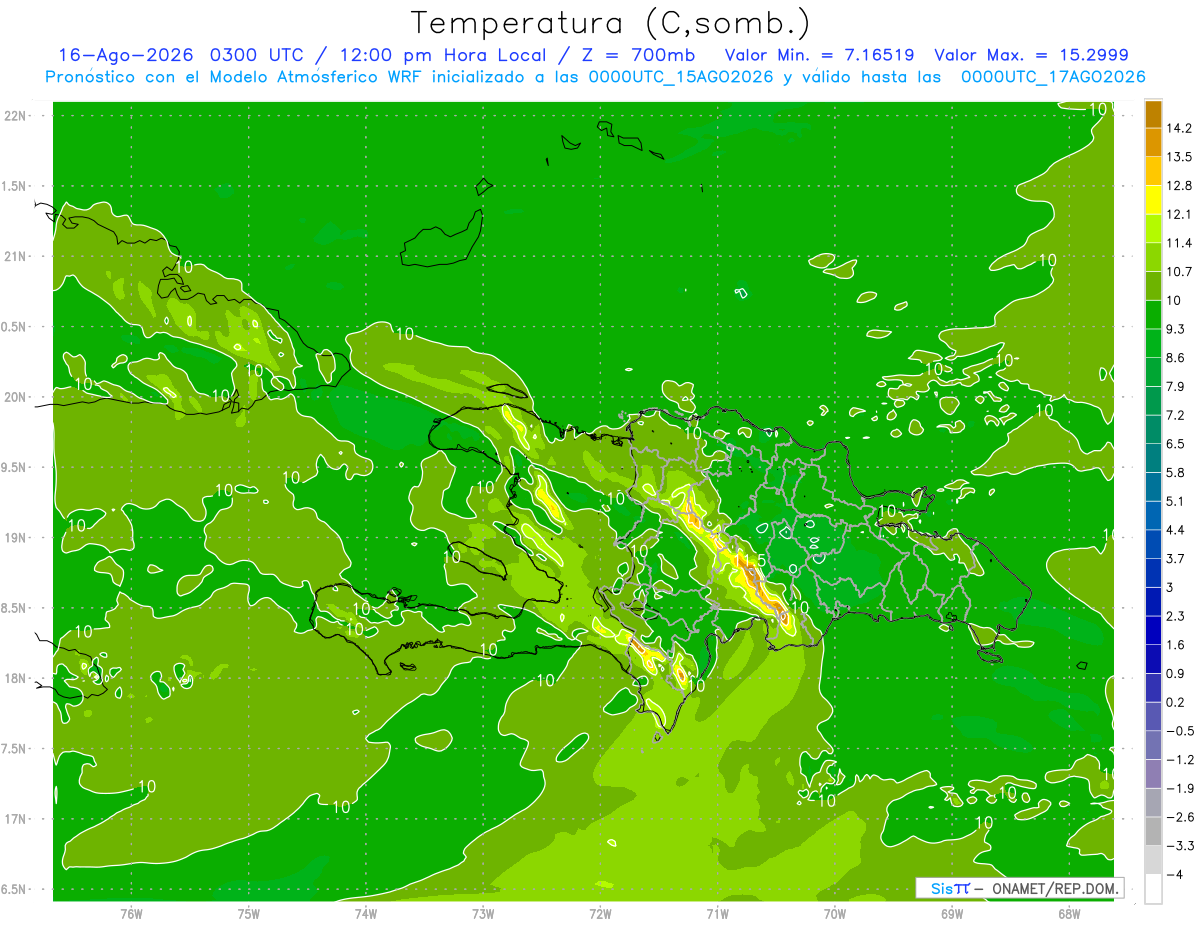Viewport: 1200px width, 927px height.
Task: Click the "Valor Max. = 15.2999" text
Action: click(1031, 55)
